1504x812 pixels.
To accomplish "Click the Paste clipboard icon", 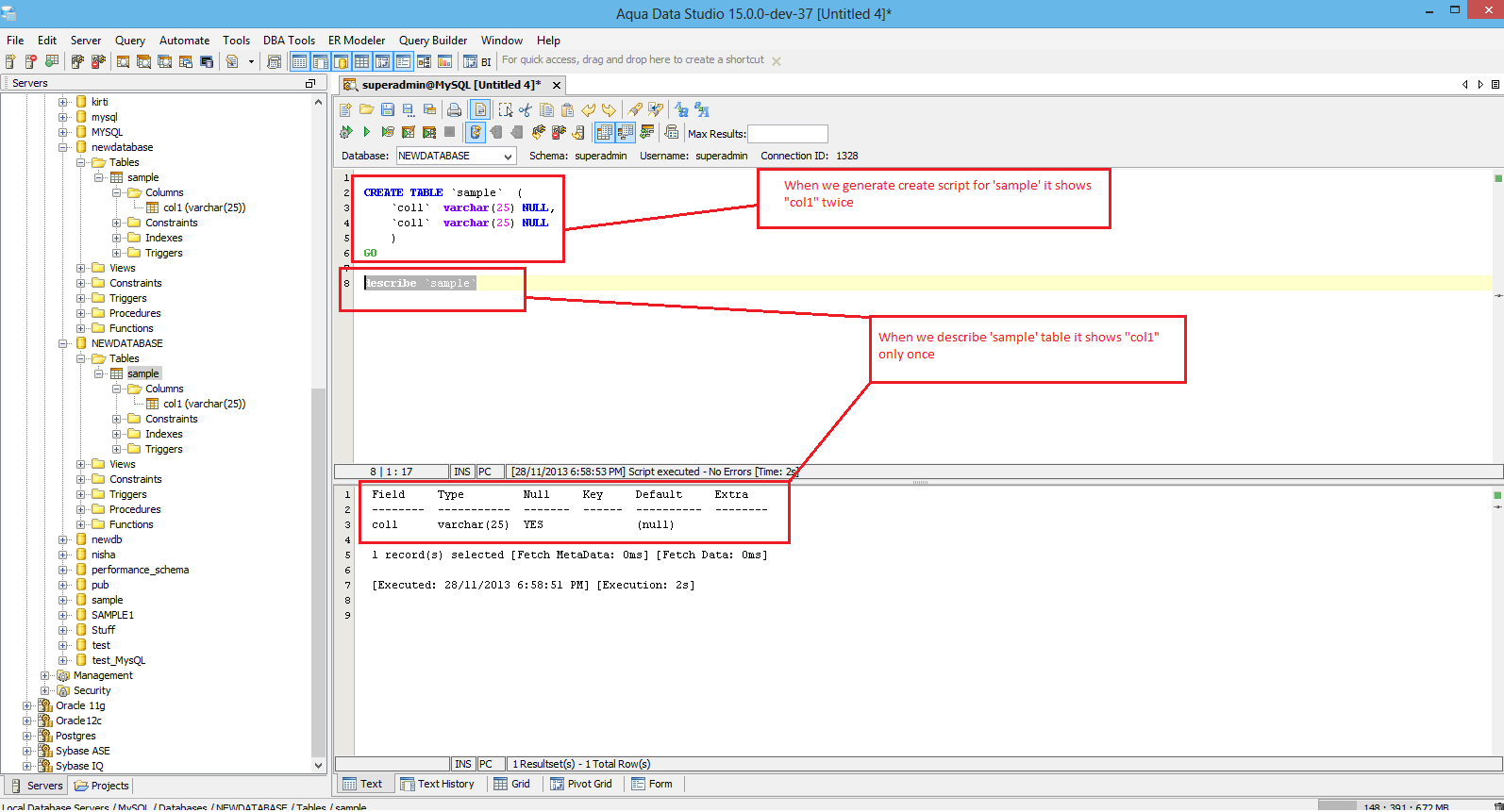I will point(567,110).
